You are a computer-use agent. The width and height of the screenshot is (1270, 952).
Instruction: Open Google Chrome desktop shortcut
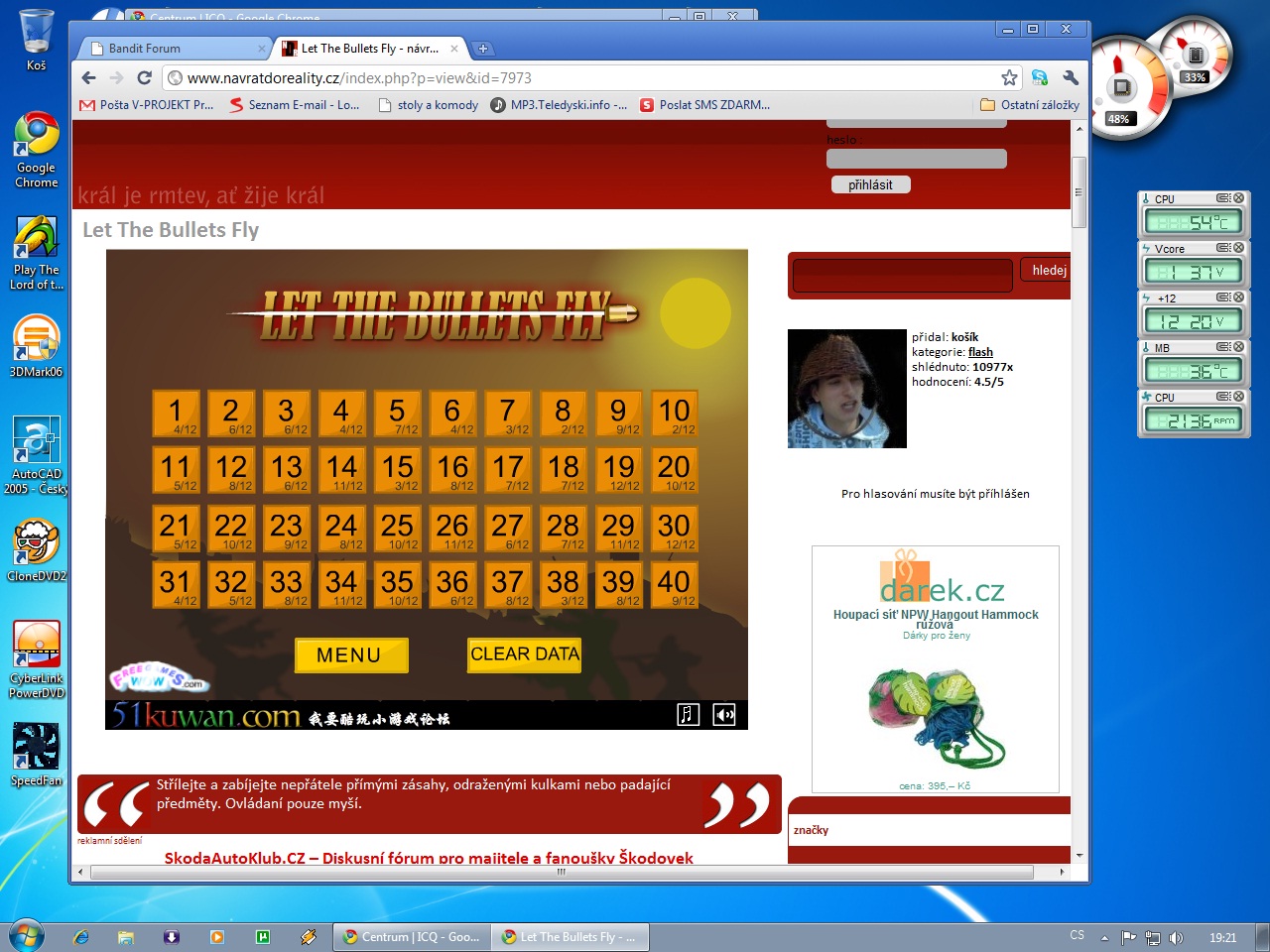click(x=36, y=151)
